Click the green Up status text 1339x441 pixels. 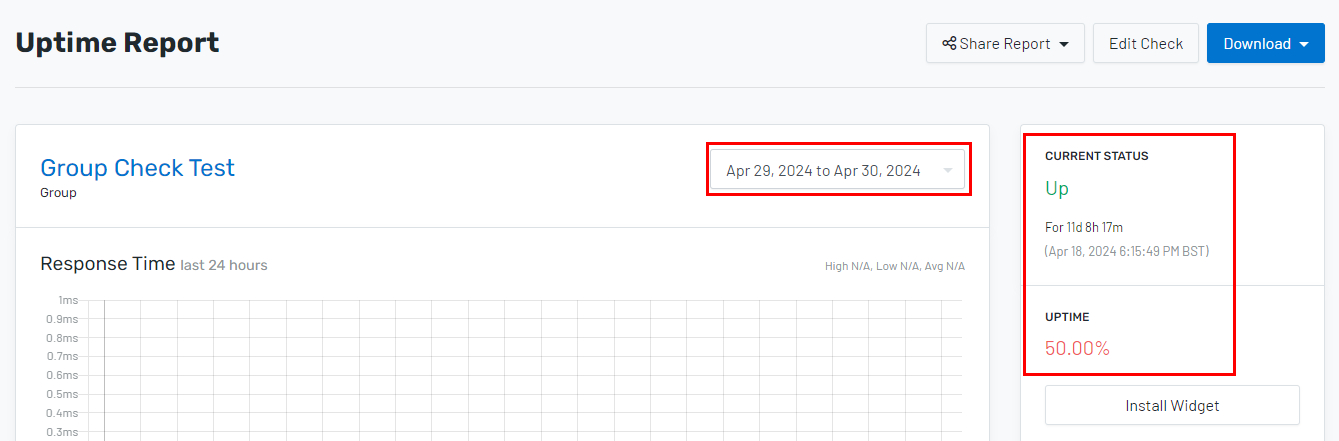click(x=1057, y=188)
